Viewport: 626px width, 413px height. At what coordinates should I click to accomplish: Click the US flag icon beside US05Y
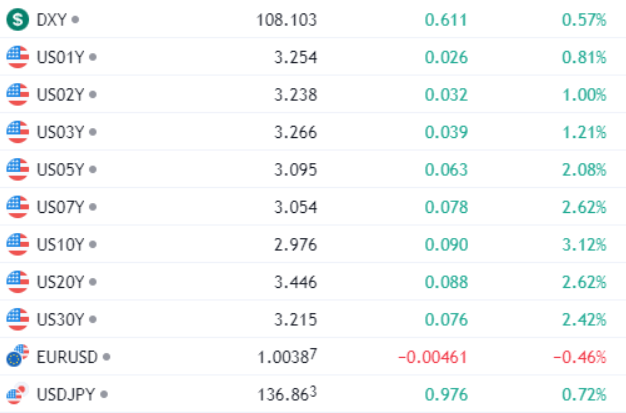[18, 169]
